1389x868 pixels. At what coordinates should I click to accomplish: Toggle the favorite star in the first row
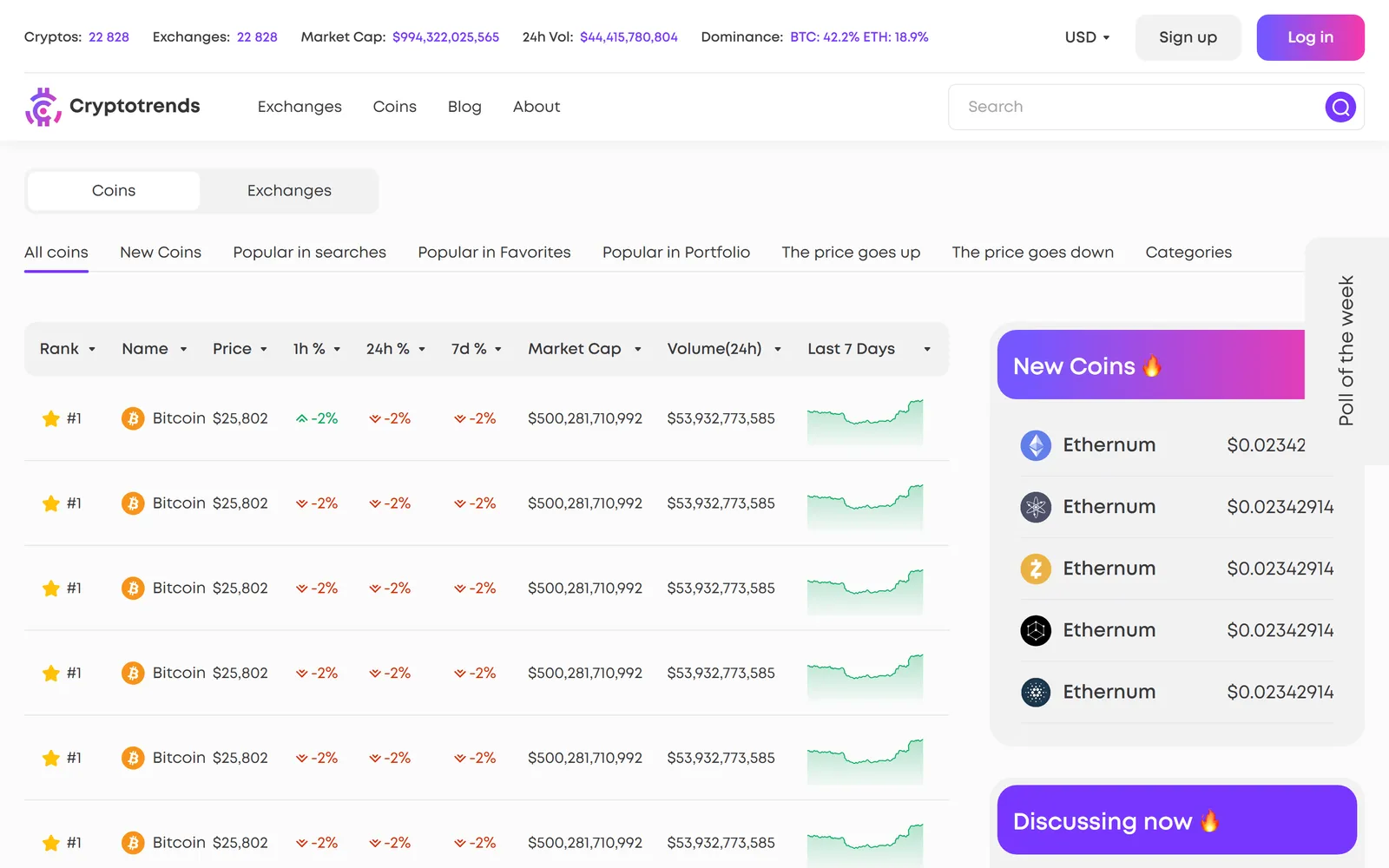point(51,418)
